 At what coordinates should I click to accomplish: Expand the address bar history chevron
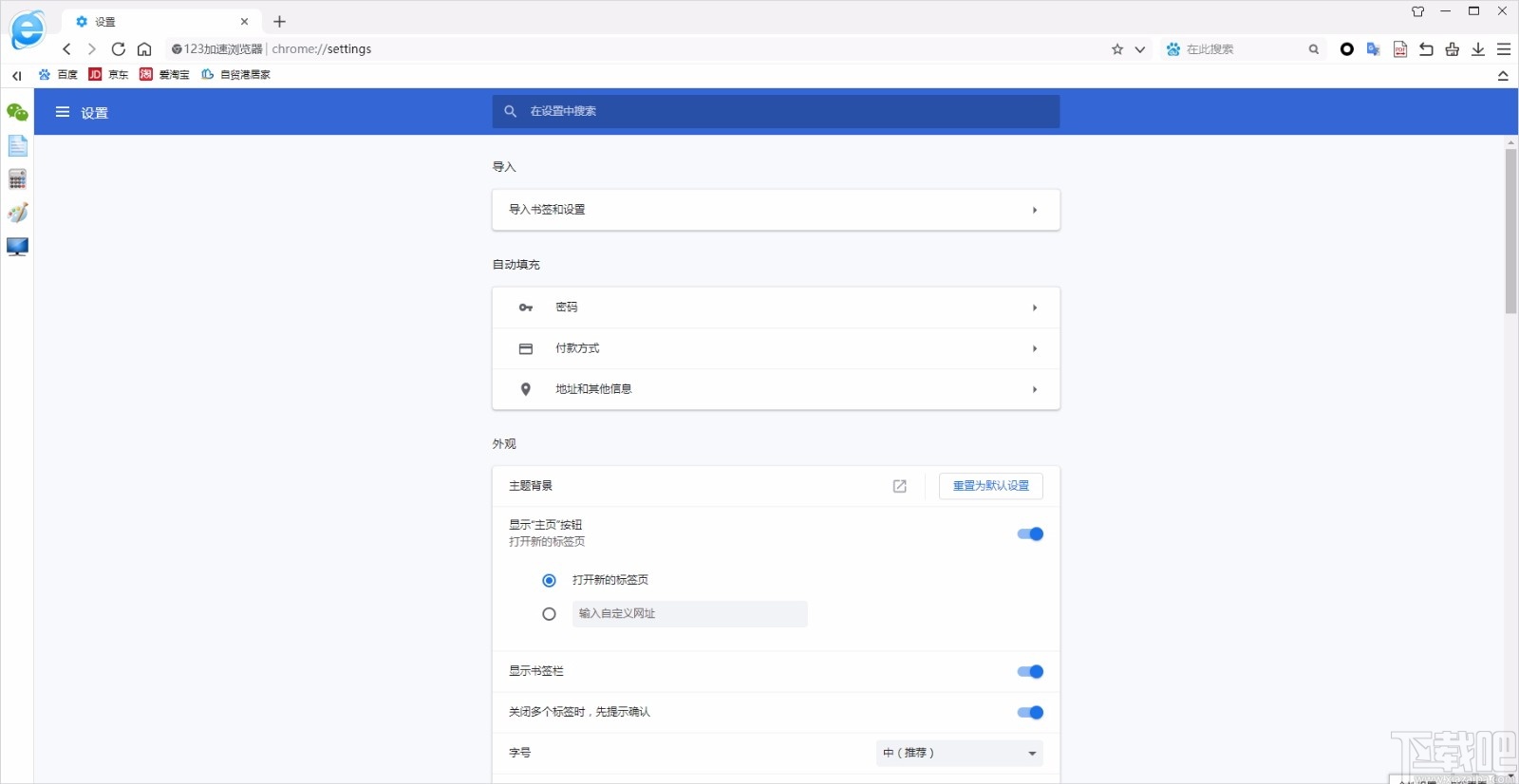(x=1140, y=49)
